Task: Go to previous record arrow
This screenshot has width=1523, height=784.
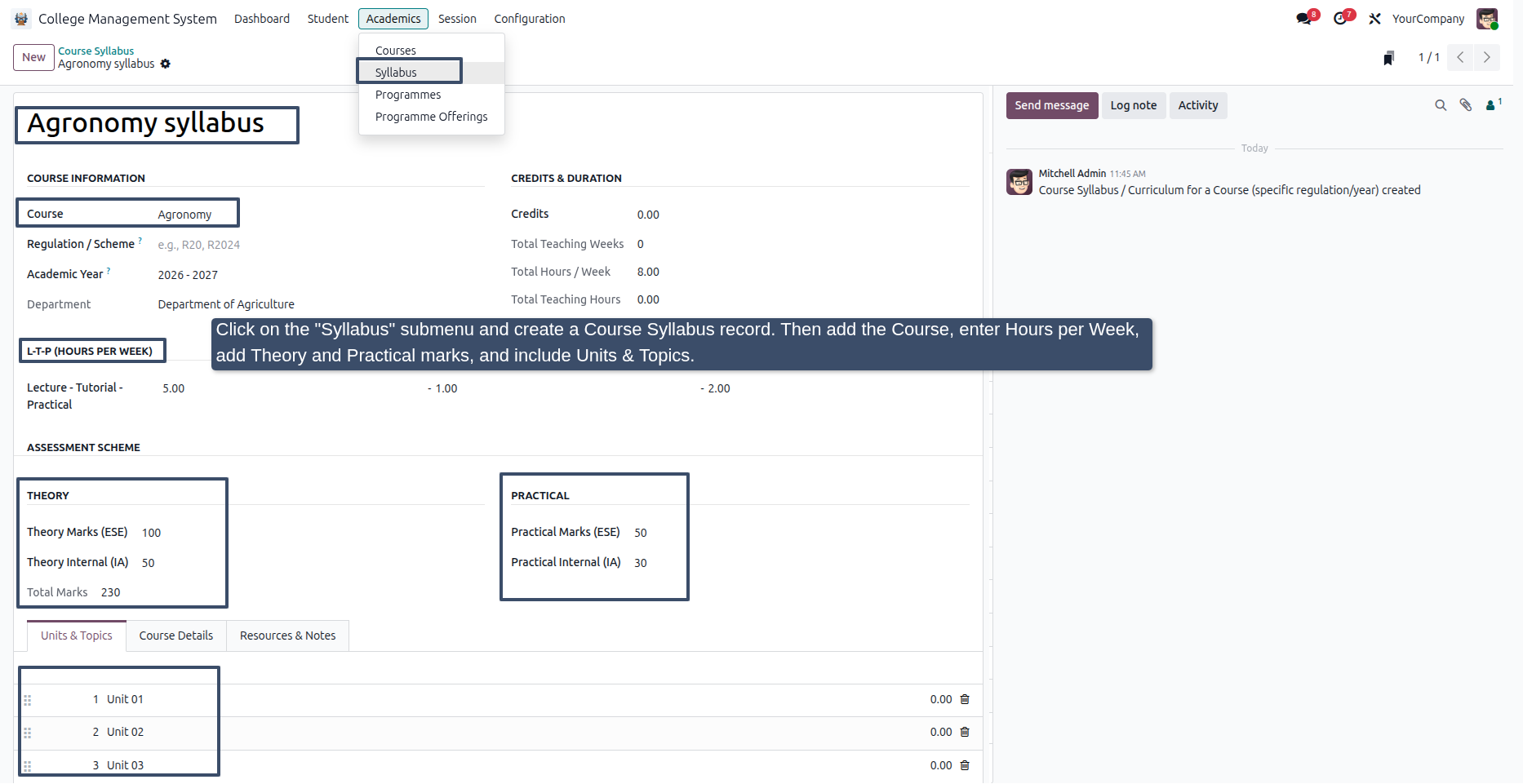Action: pyautogui.click(x=1460, y=57)
